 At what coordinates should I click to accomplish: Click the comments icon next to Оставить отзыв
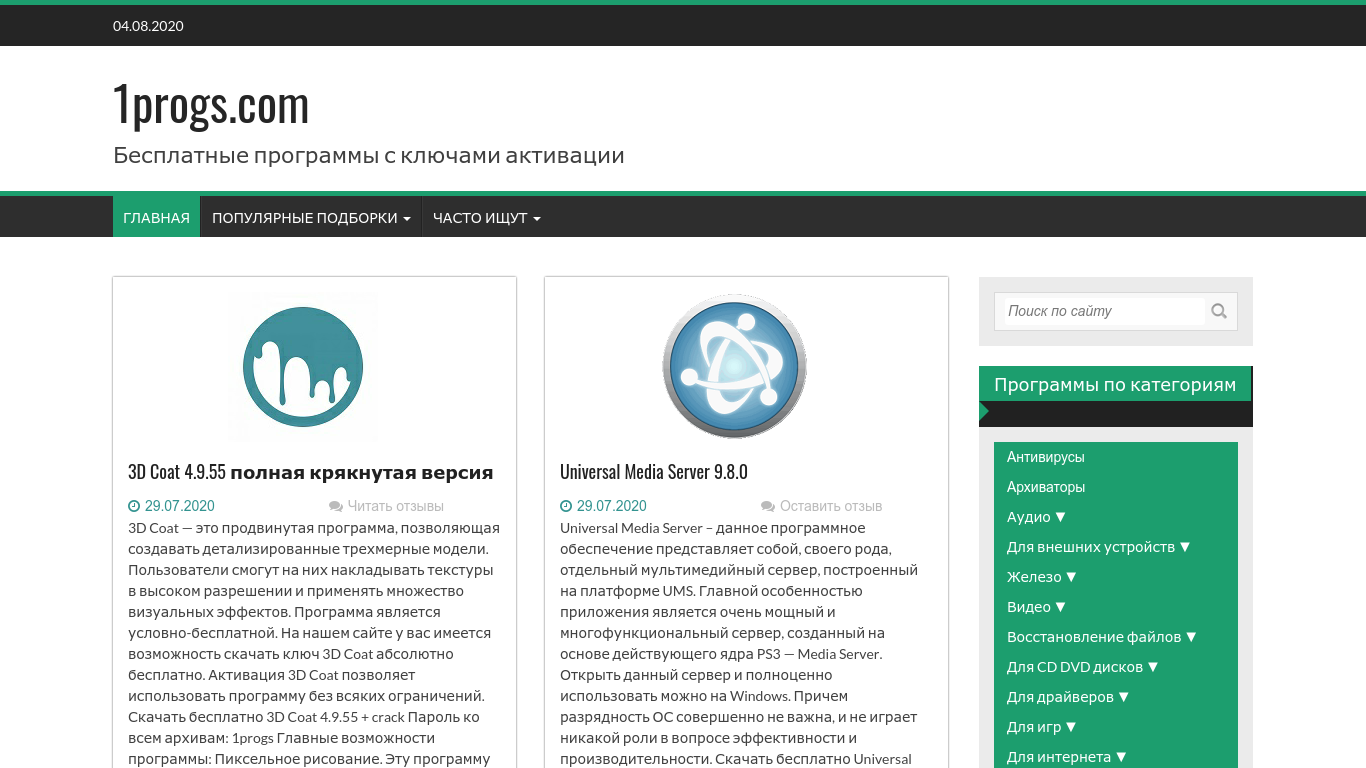click(x=768, y=507)
